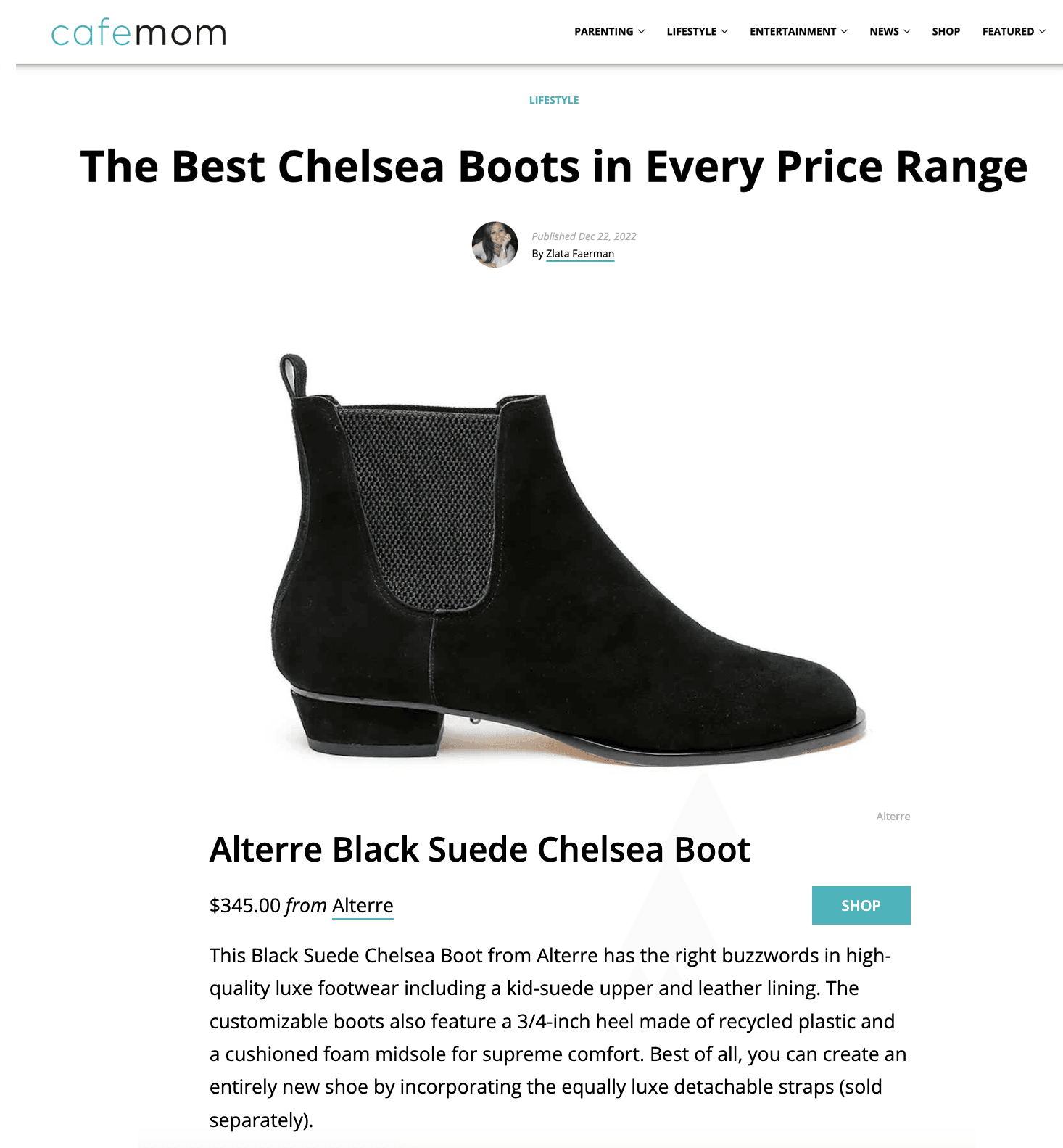Click the black Chelsea boot product image
Screen dimensions: 1063x1148
(573, 558)
